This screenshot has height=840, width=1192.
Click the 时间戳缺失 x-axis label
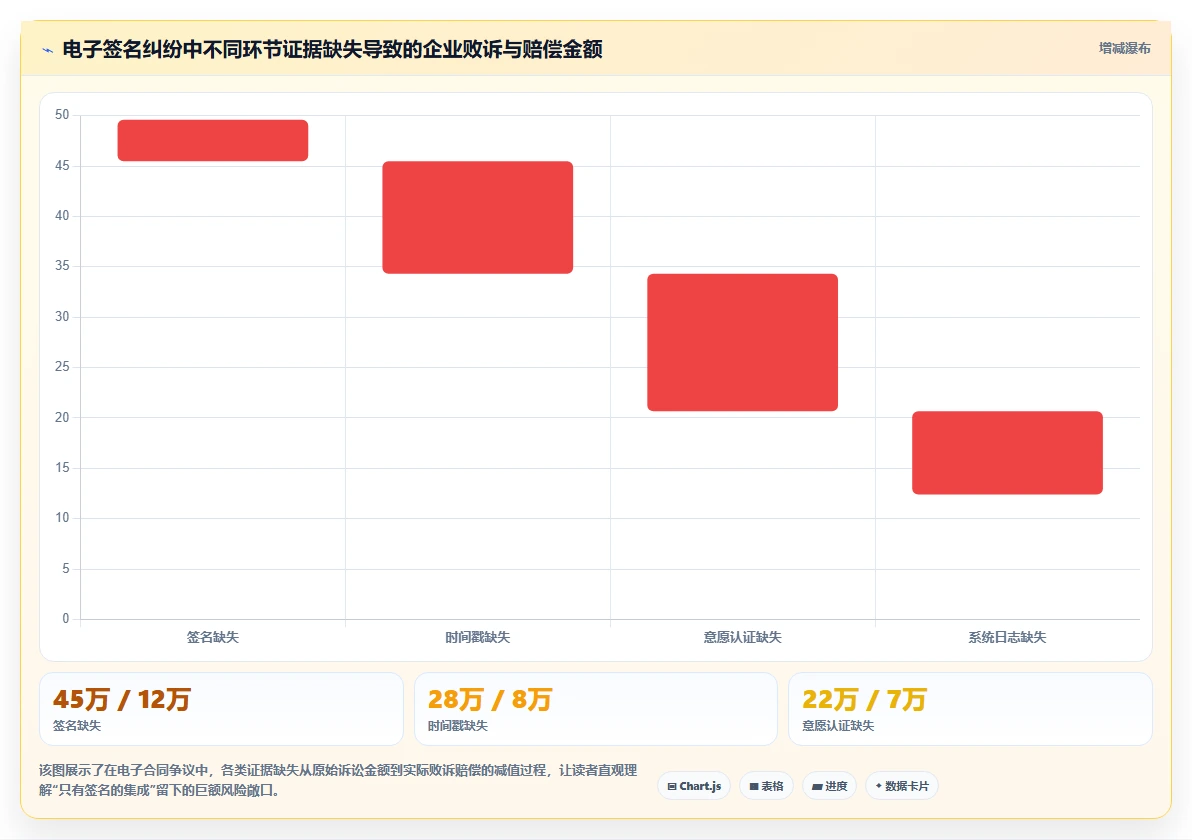pyautogui.click(x=477, y=637)
